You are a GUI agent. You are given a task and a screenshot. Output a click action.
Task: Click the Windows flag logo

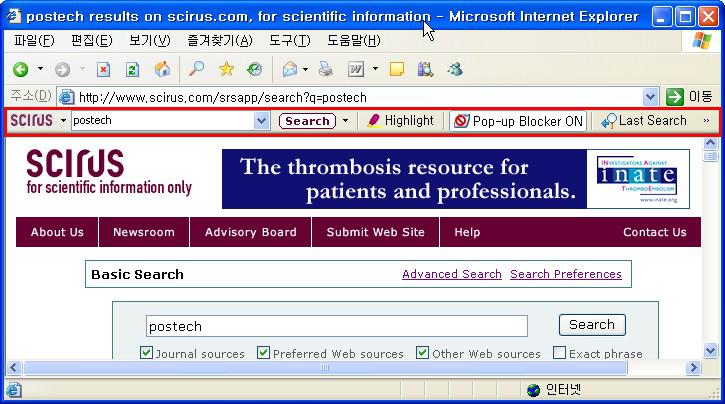(x=701, y=41)
